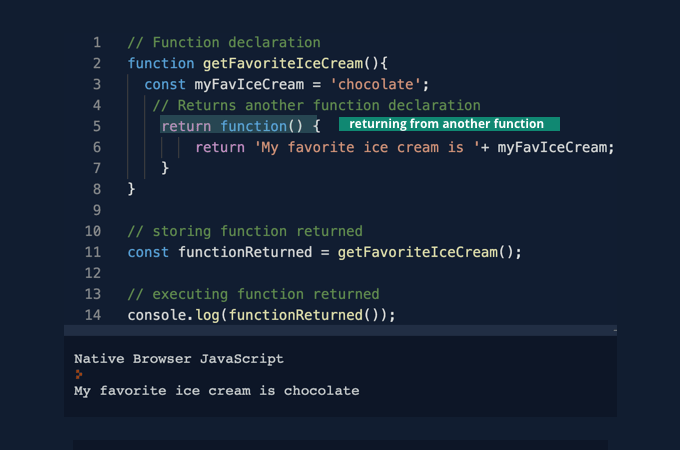Click the 'My favorite ice cream is' string on line 6
680x450 pixels.
[x=367, y=147]
